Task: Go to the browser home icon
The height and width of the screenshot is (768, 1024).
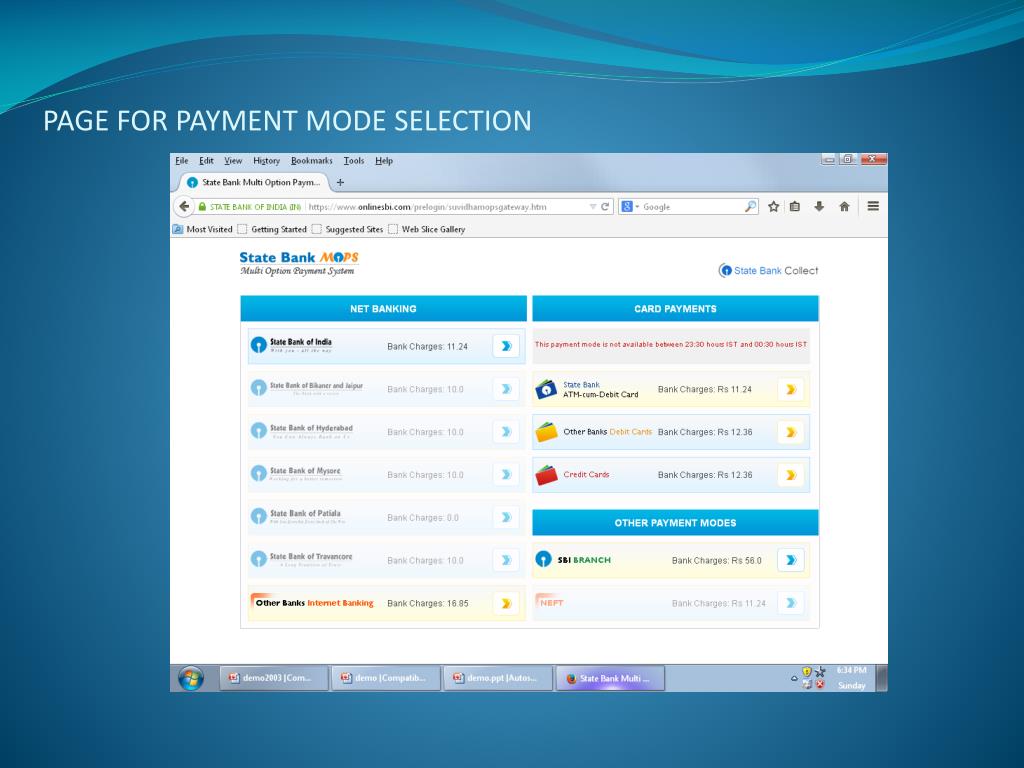Action: tap(844, 206)
